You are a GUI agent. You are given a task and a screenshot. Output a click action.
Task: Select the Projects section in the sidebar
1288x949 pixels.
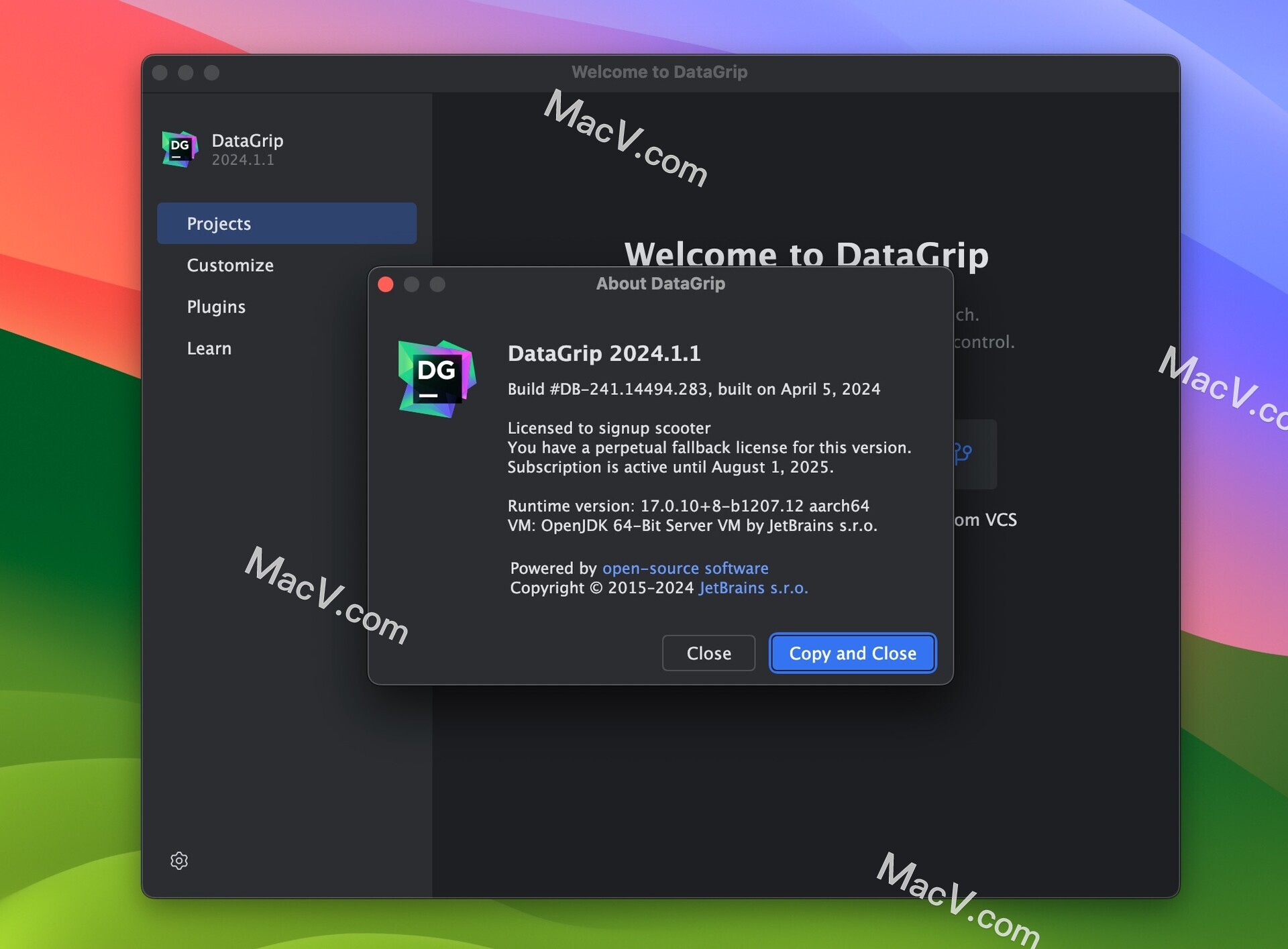219,223
